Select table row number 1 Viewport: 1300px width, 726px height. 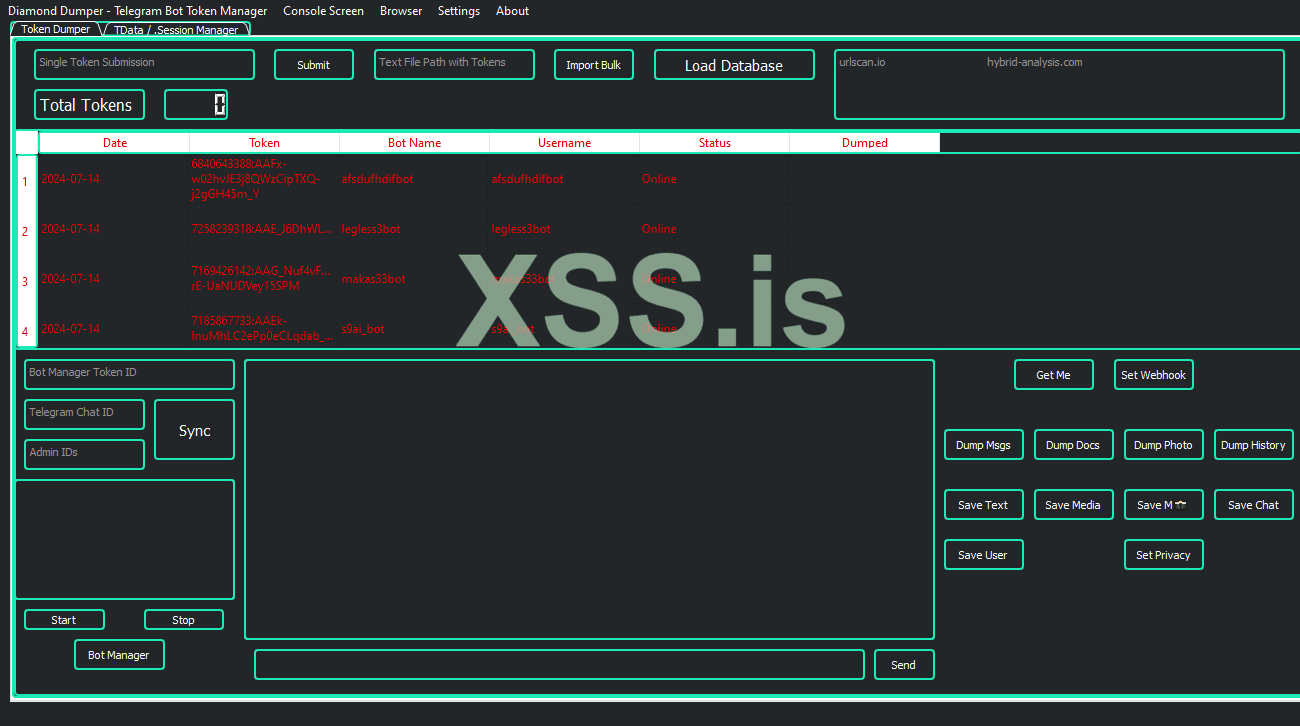pyautogui.click(x=26, y=181)
